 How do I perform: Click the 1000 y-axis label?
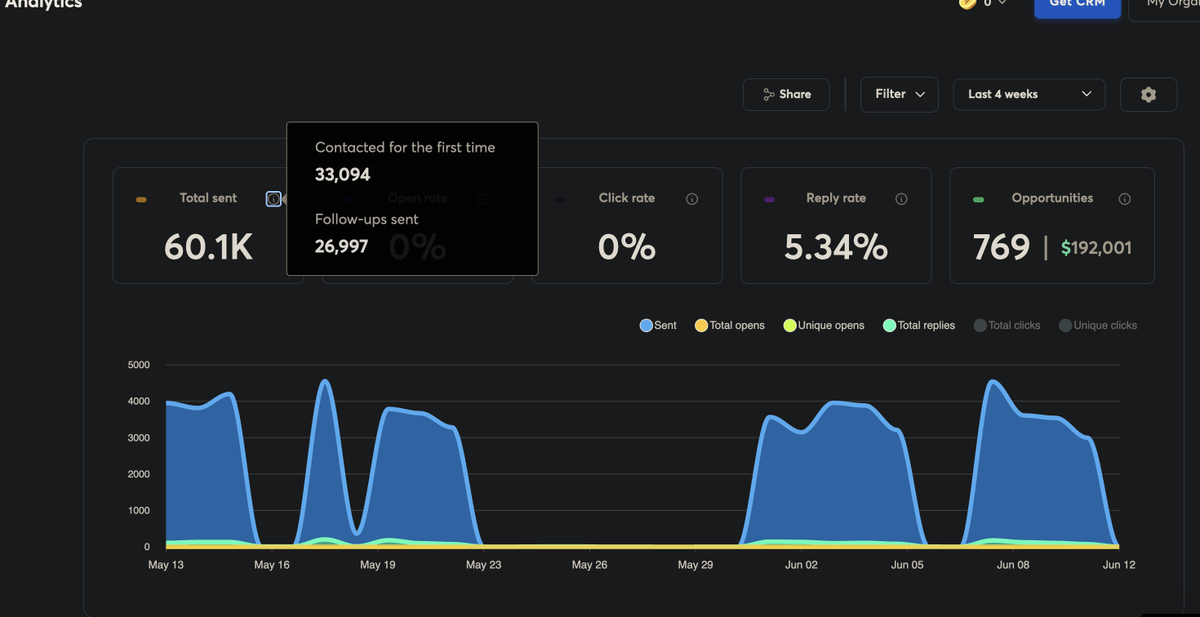139,511
